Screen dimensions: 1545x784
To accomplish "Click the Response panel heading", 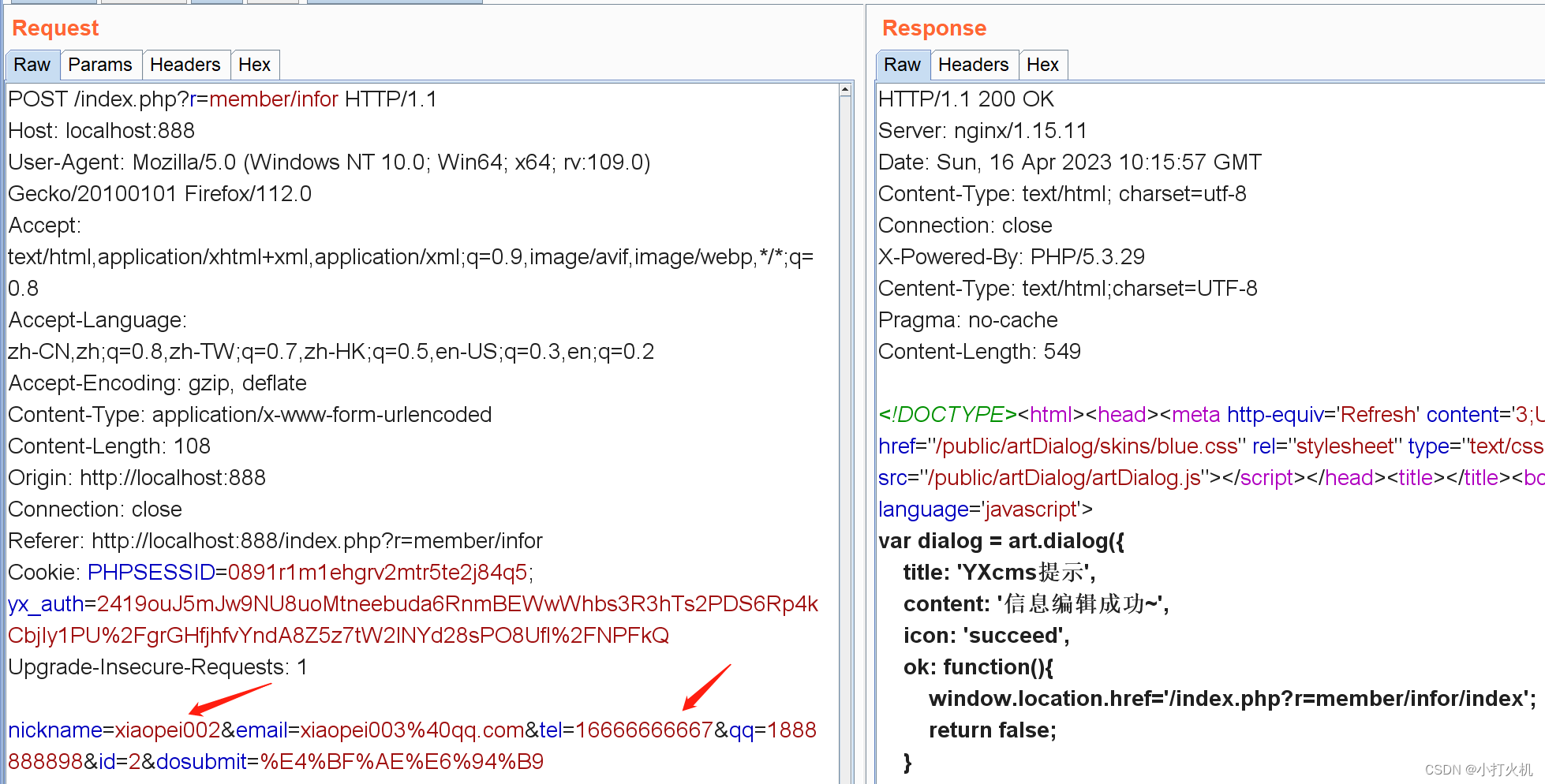I will coord(933,28).
